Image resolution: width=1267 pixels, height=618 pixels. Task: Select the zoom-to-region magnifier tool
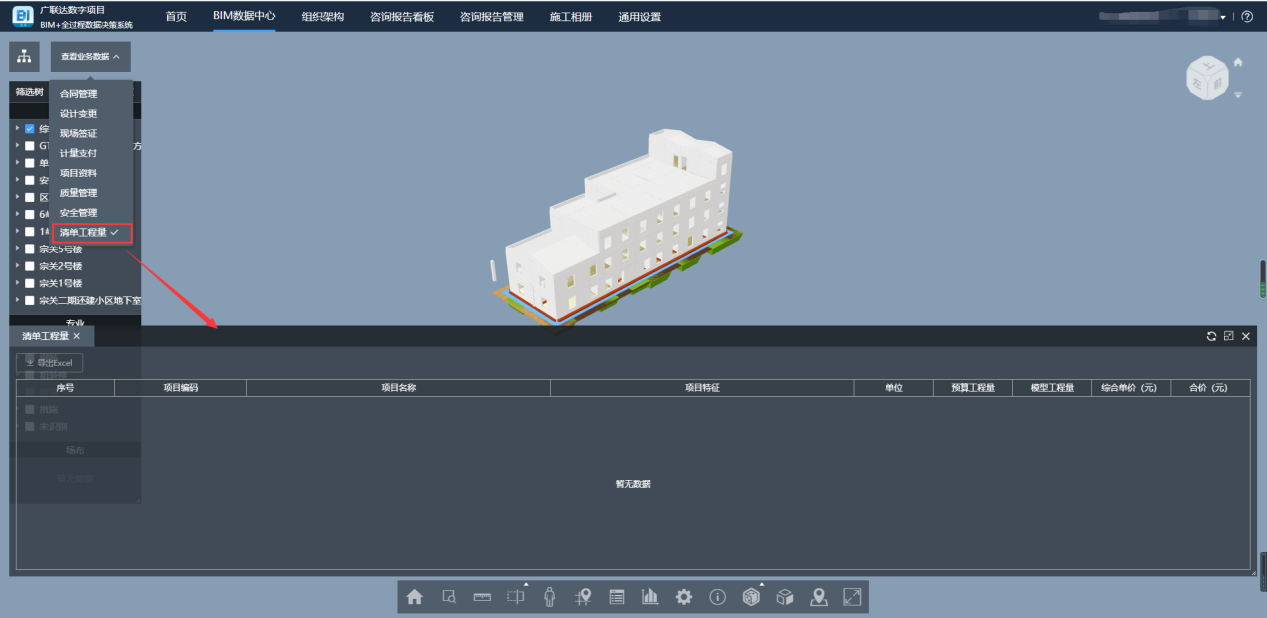[449, 597]
